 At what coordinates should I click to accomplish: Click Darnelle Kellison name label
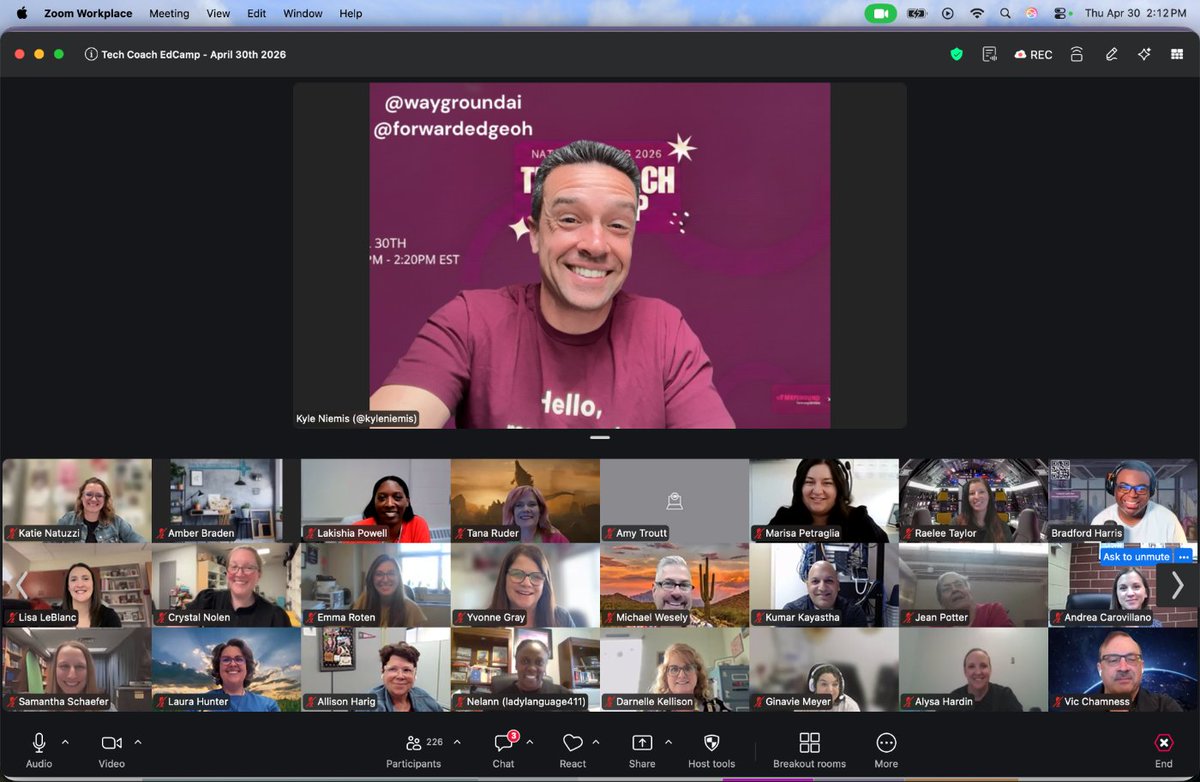(x=654, y=702)
